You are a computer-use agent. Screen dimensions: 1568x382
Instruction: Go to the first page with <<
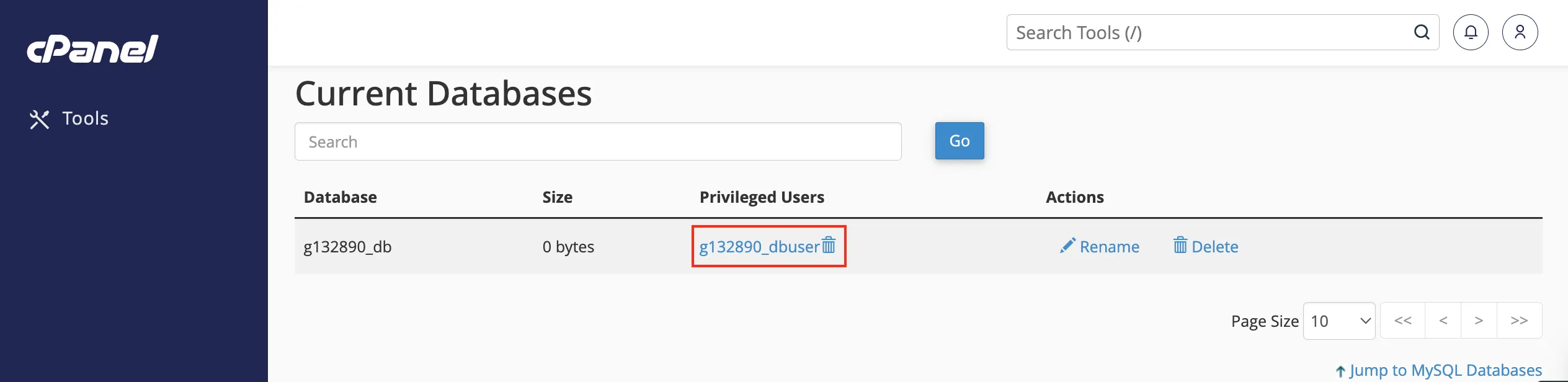1403,321
